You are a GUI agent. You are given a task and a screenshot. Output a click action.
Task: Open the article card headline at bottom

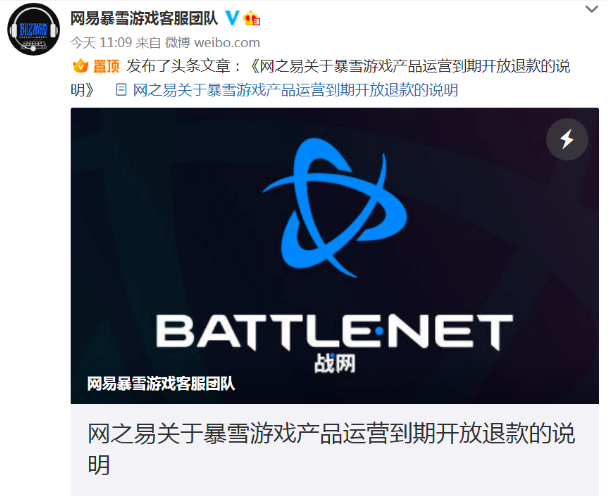pos(331,449)
